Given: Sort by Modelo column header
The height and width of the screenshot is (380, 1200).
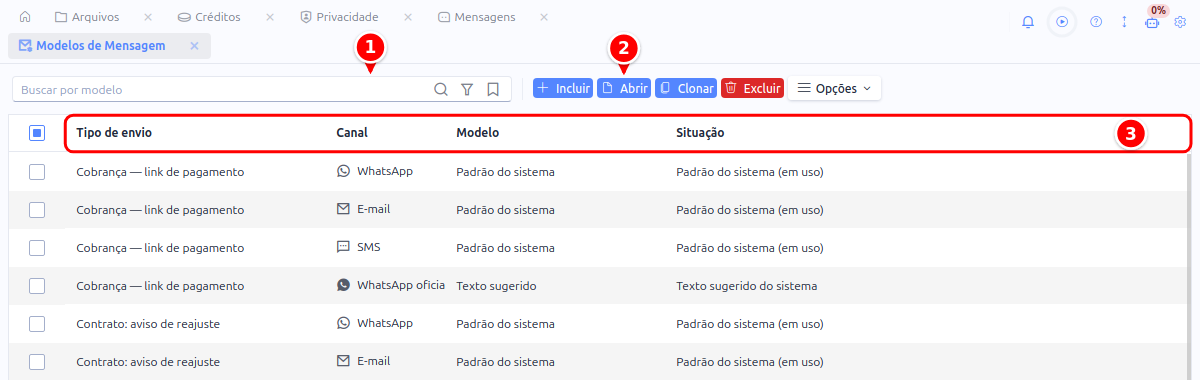Looking at the screenshot, I should [x=477, y=133].
